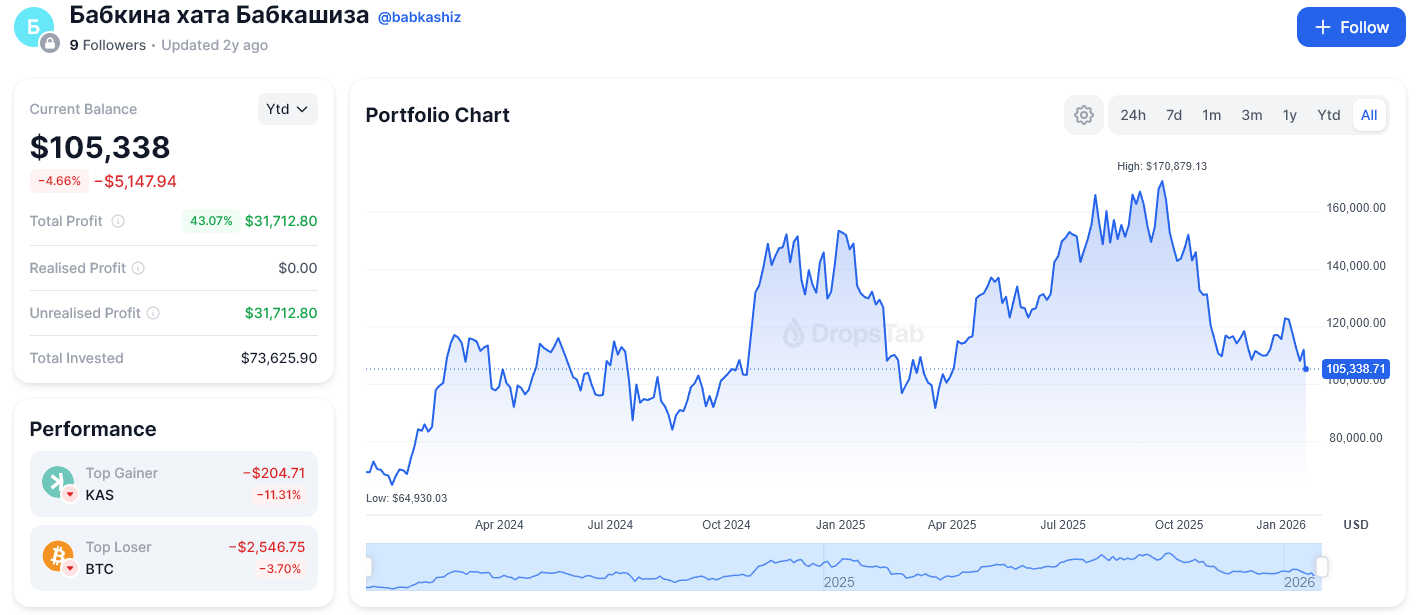Open the Ytd balance period dropdown

click(x=287, y=109)
